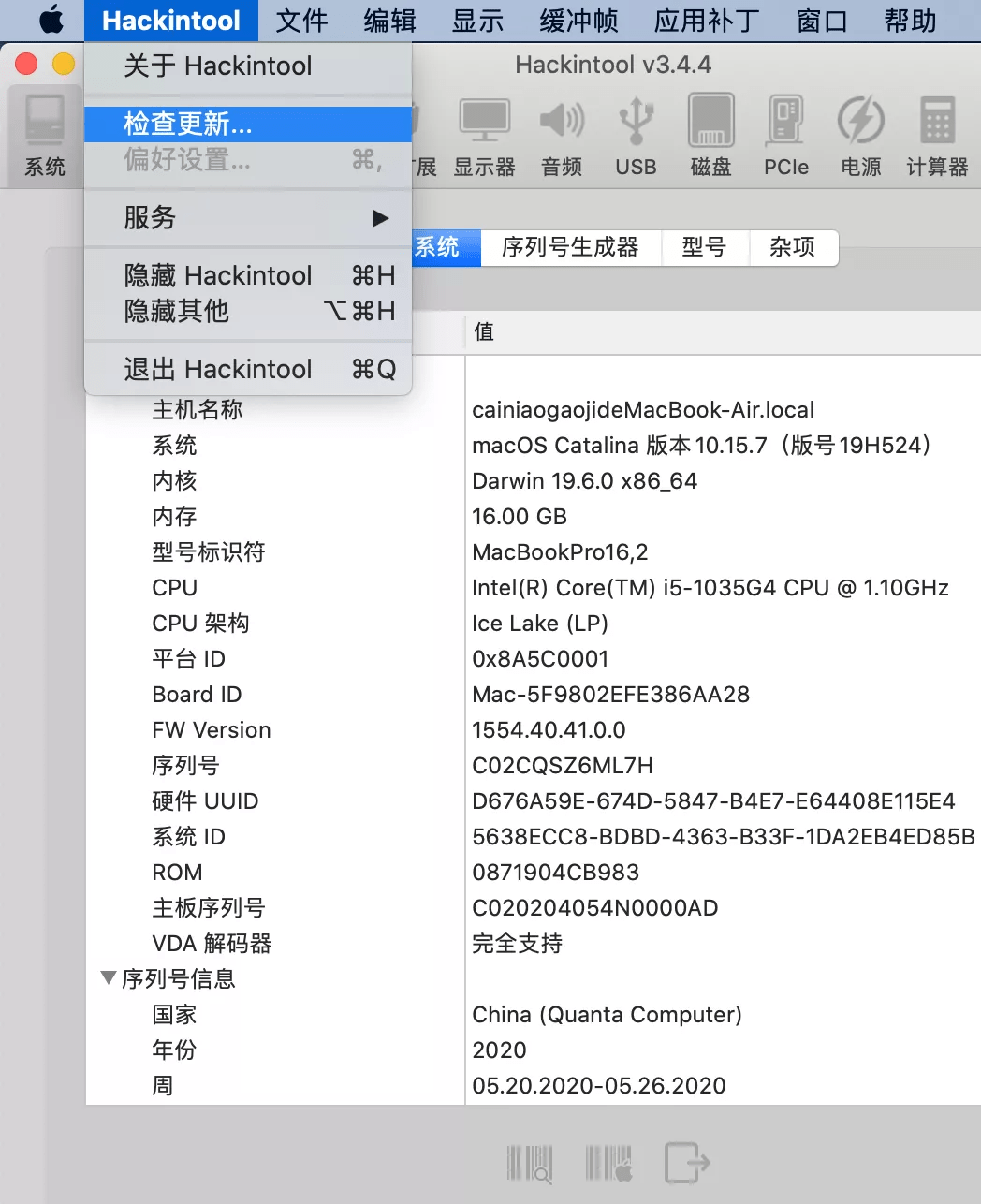Screen dimensions: 981x1204
Task: Open the 磁盘 disk toolbar icon
Action: click(710, 136)
